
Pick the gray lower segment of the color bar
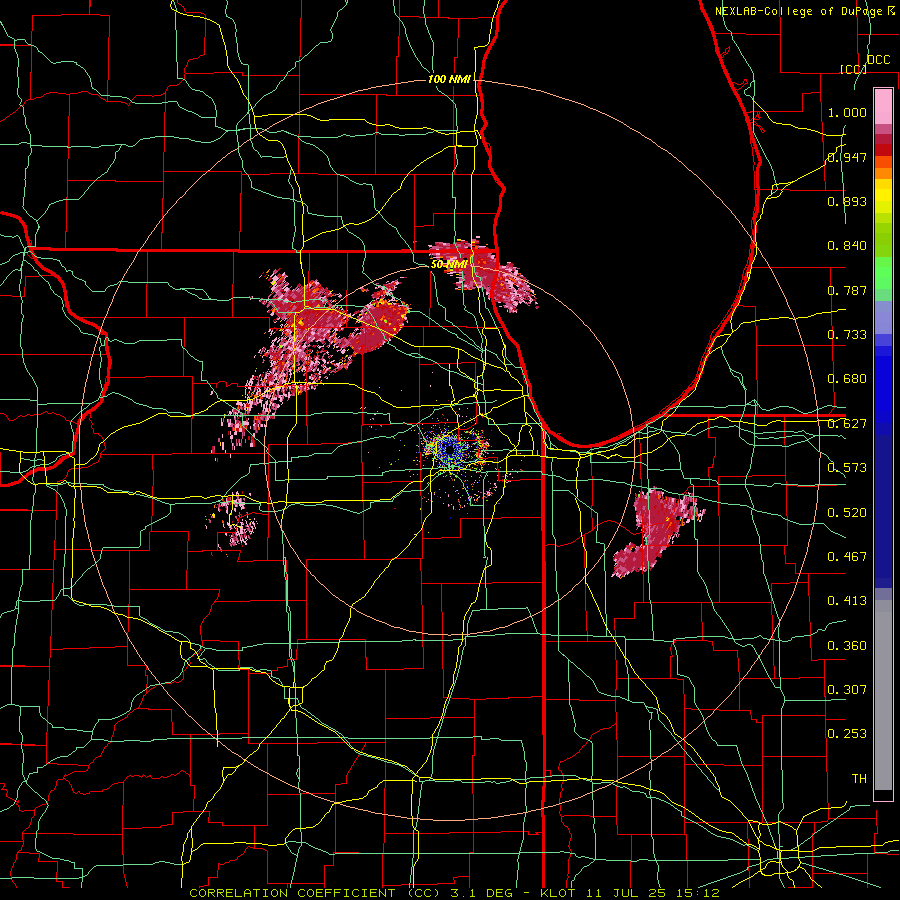click(x=883, y=695)
